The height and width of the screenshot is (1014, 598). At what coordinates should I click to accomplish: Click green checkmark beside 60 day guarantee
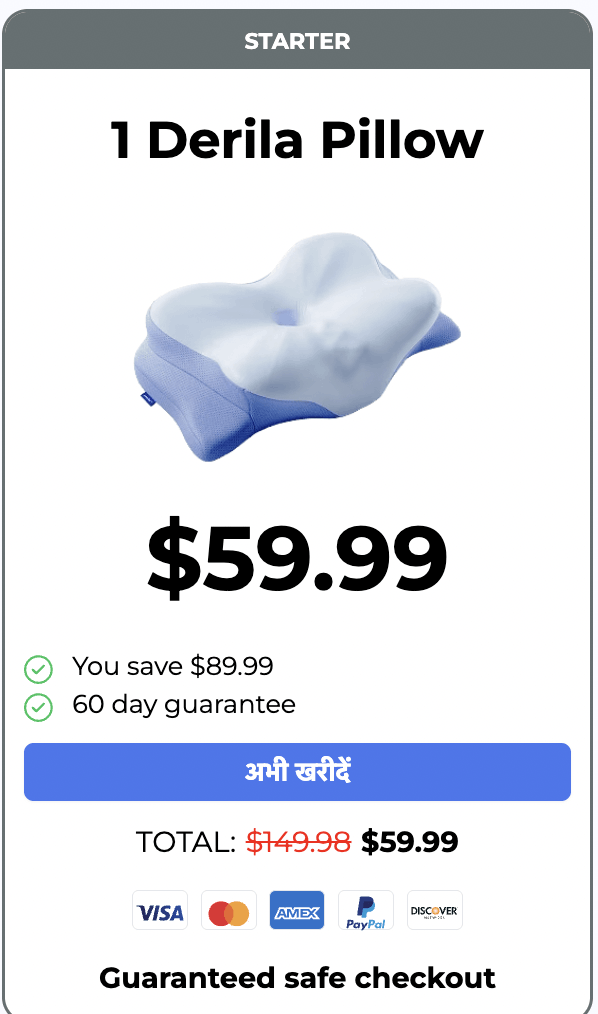[x=38, y=707]
